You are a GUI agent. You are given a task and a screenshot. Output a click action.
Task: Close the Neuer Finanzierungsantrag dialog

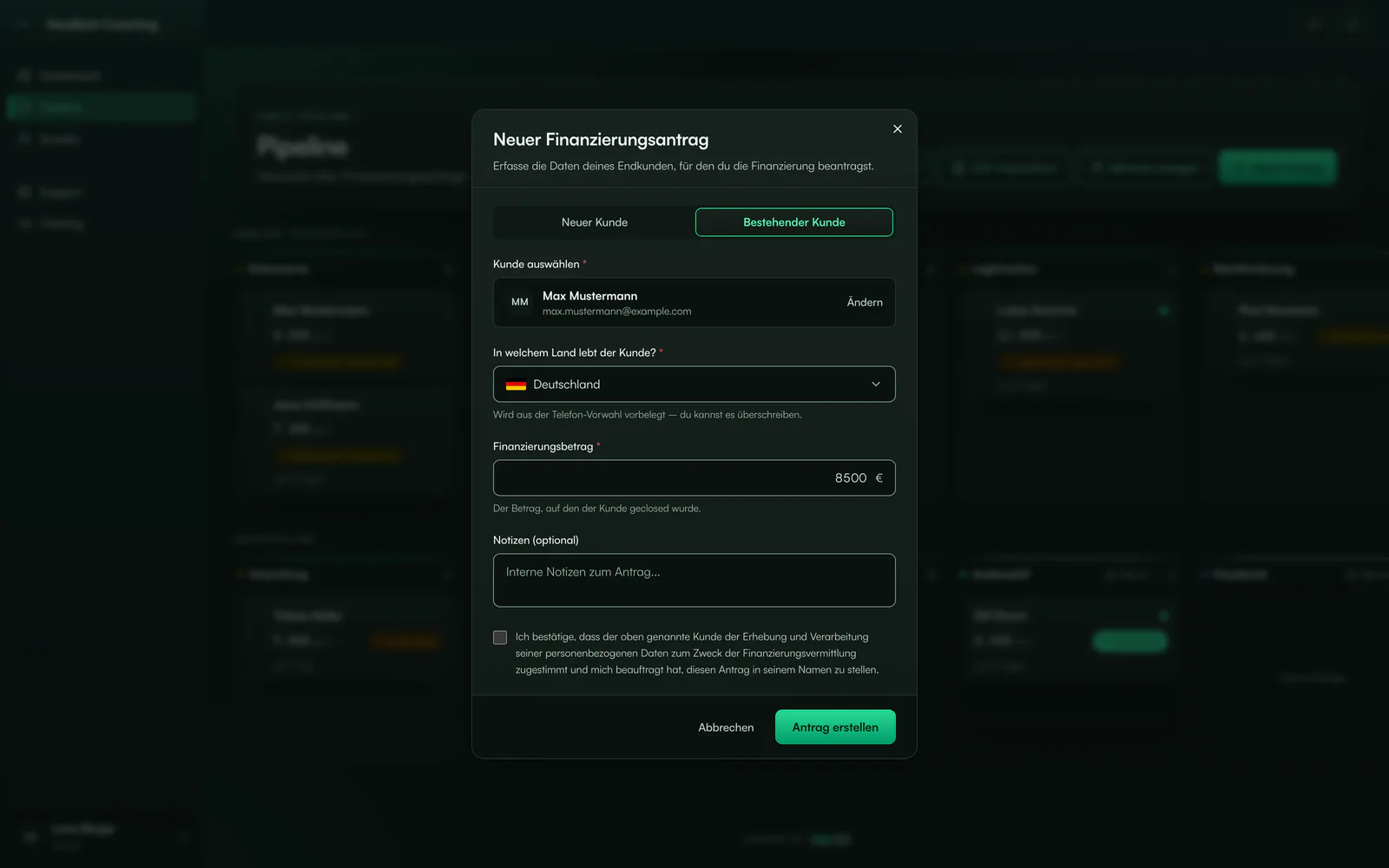coord(898,128)
